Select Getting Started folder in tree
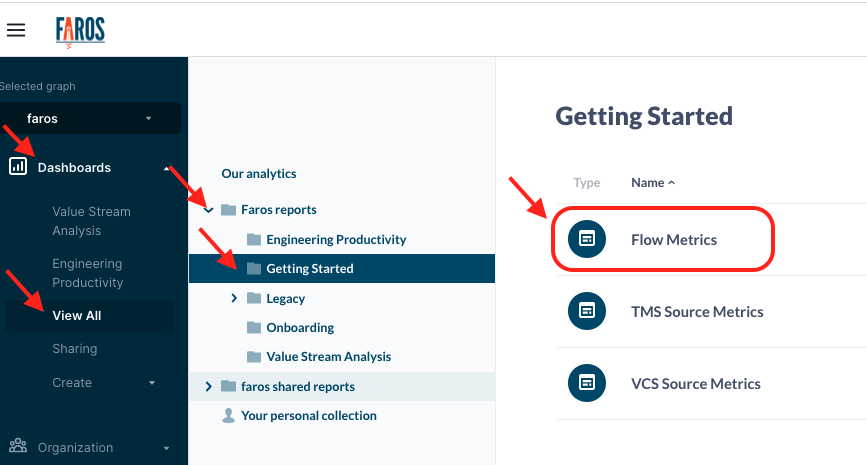 coord(310,269)
